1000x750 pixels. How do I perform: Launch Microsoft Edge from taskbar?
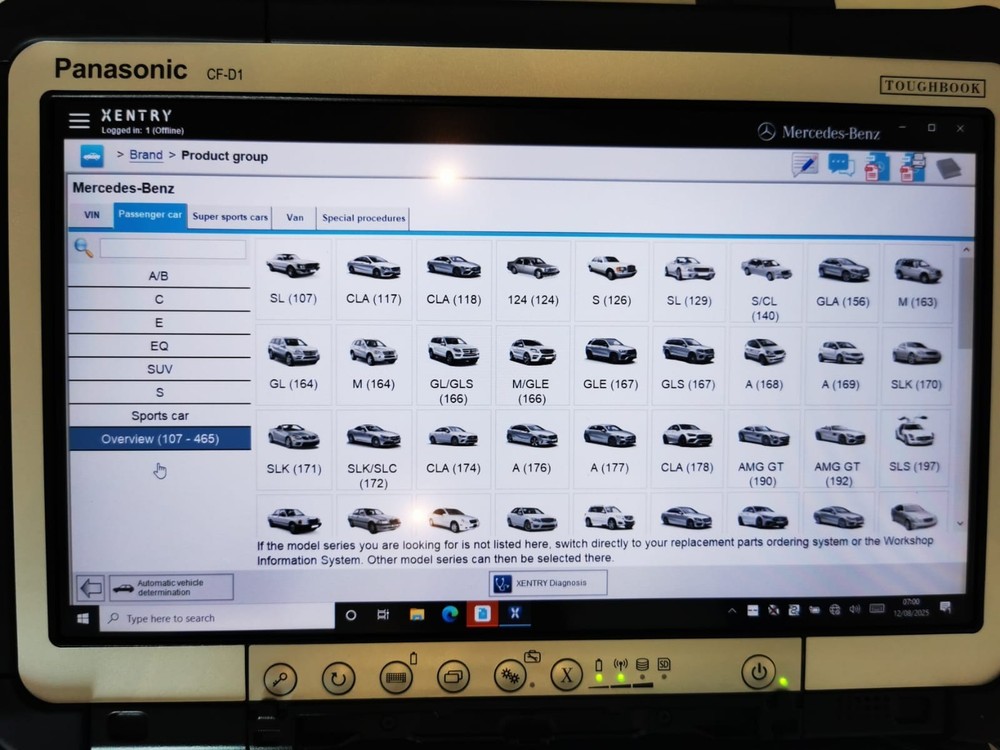click(450, 614)
